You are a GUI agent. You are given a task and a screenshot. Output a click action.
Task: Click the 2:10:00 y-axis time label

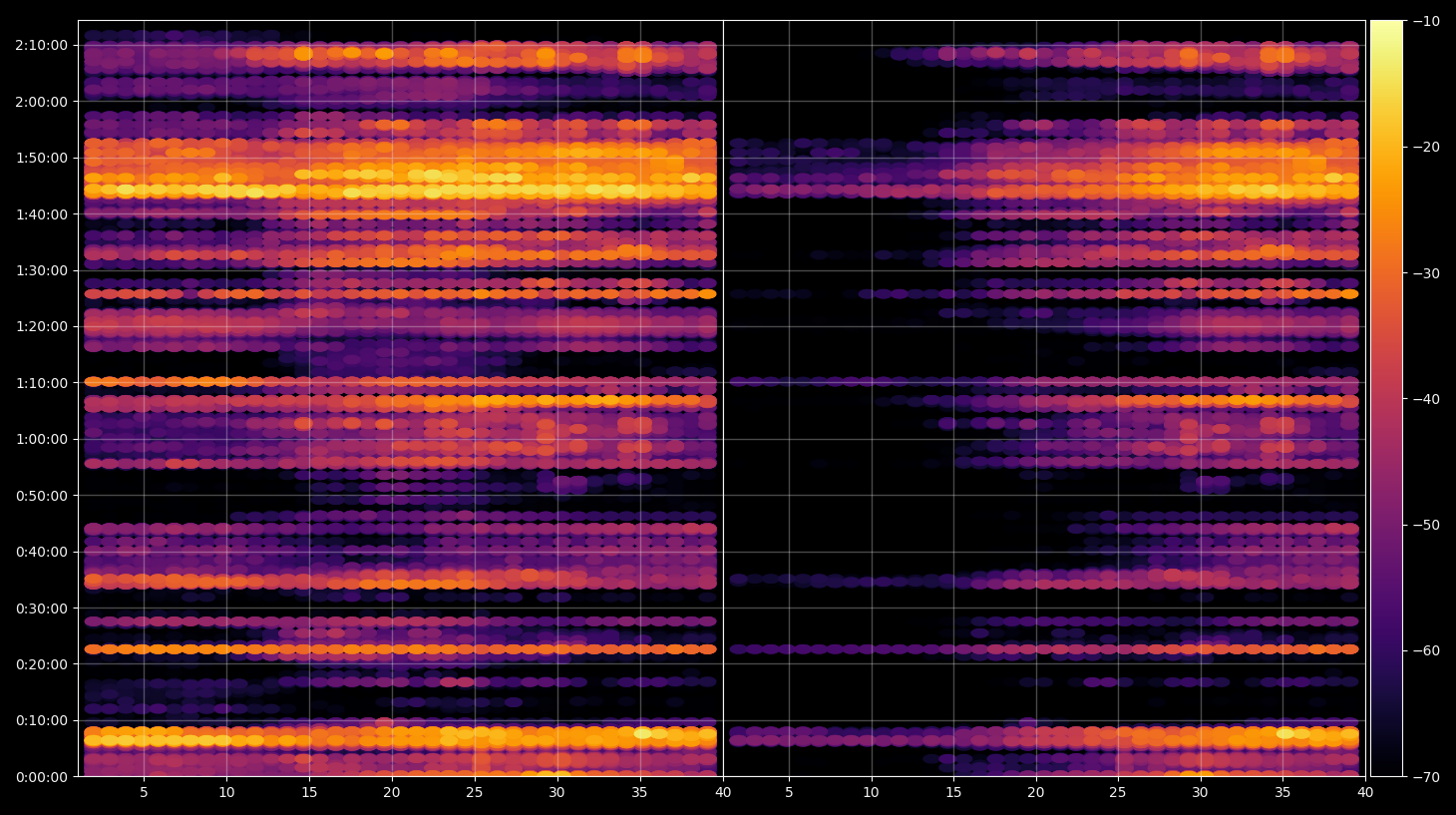[x=42, y=45]
